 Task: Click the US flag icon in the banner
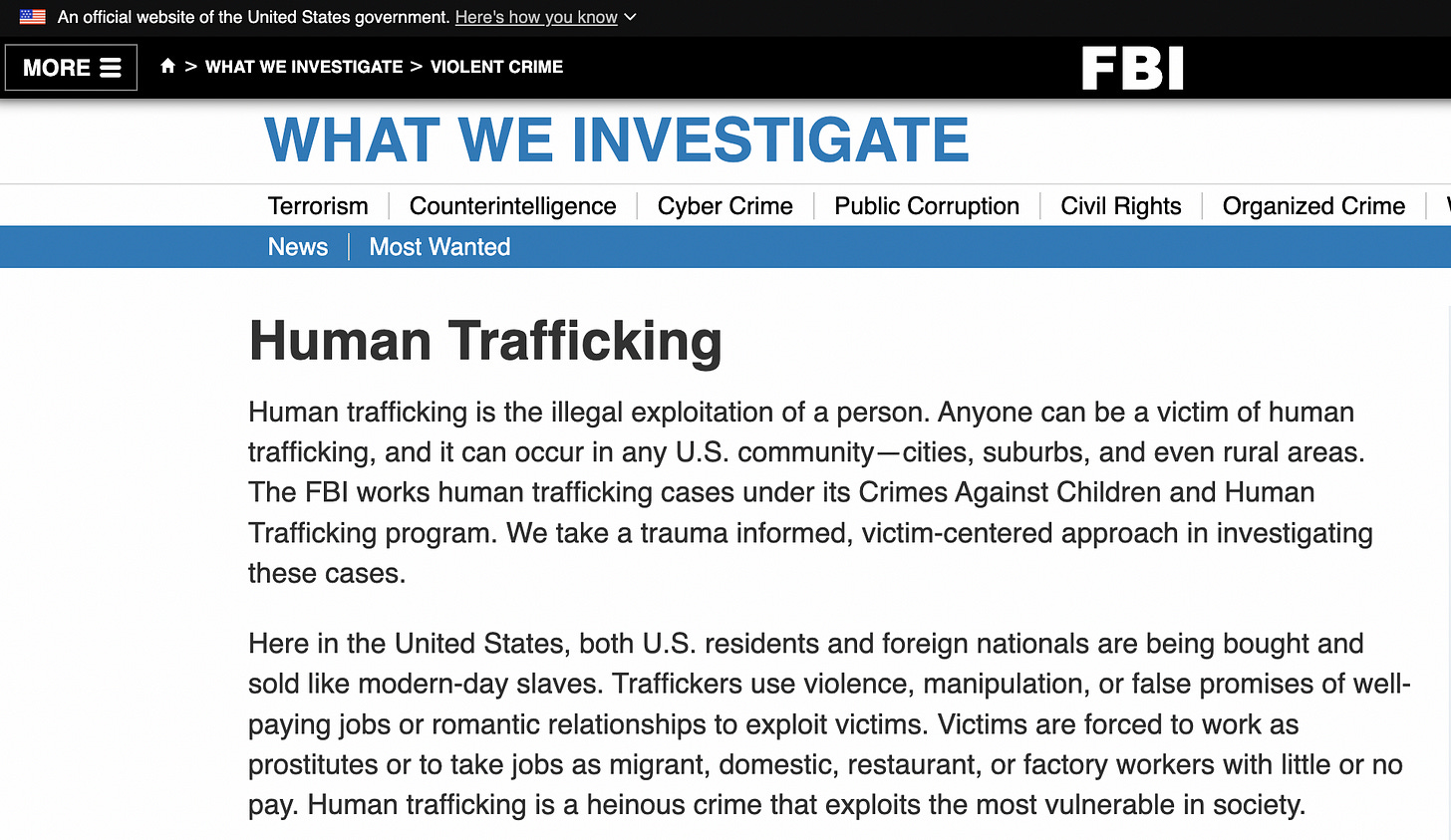coord(33,17)
